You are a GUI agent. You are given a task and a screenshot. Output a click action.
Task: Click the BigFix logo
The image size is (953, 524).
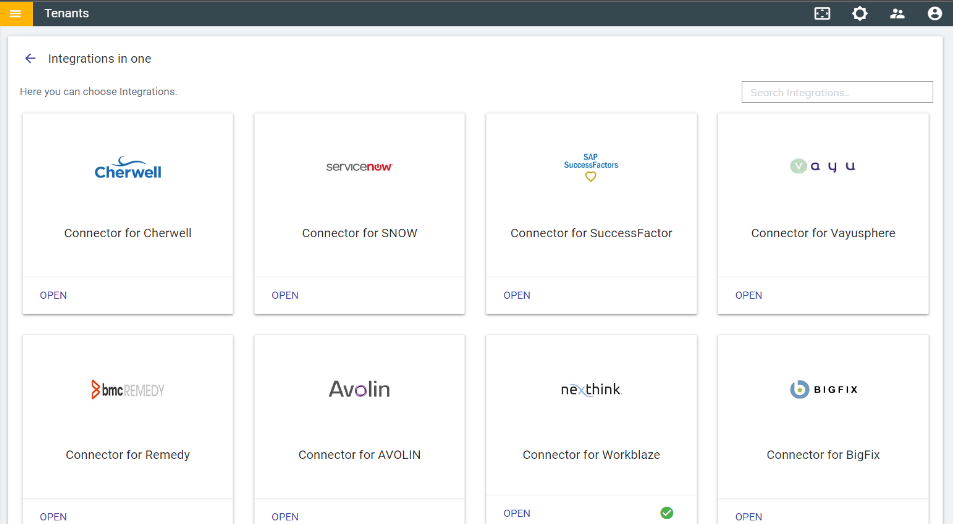click(x=823, y=389)
